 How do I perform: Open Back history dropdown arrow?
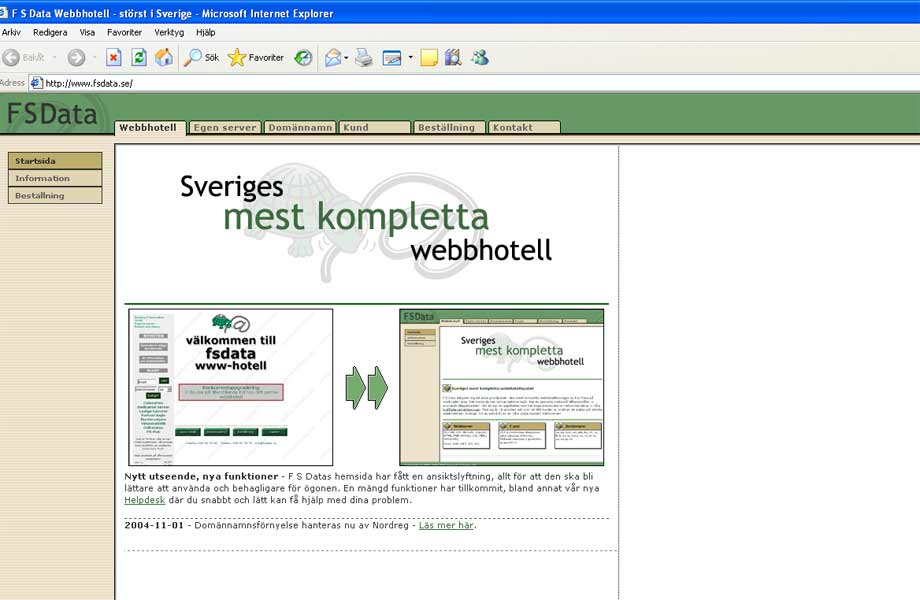tap(54, 57)
